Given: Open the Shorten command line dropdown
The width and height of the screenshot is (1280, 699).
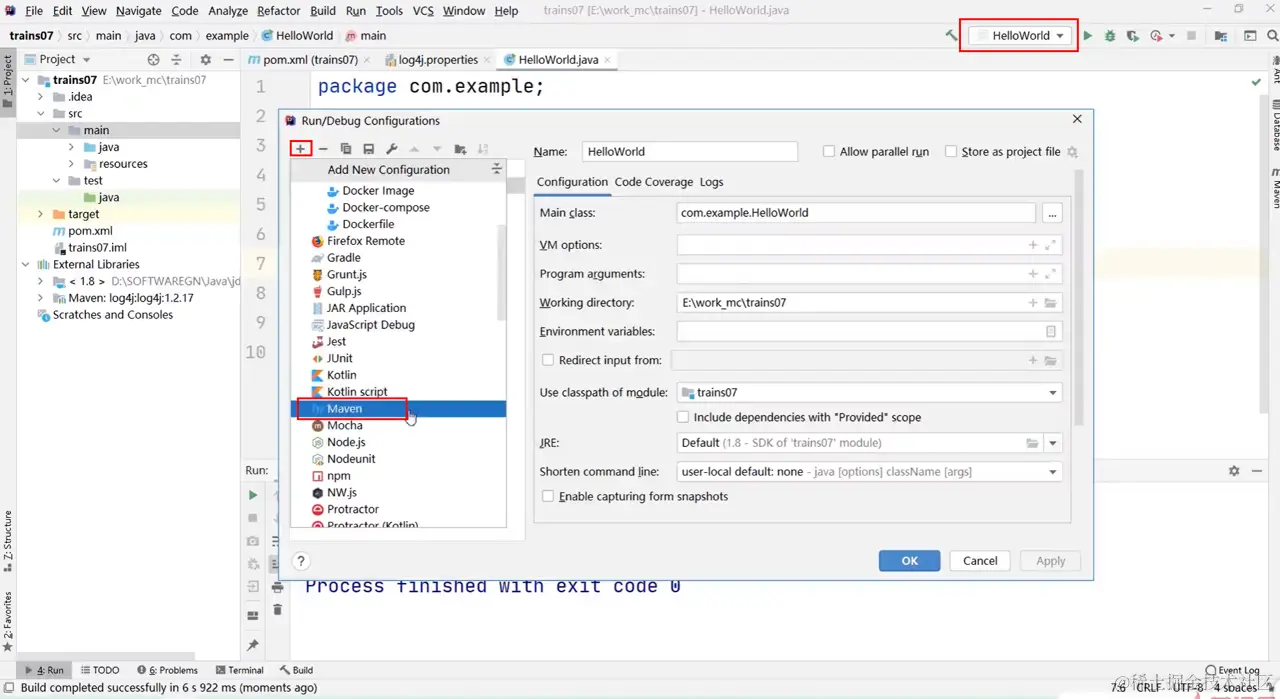Looking at the screenshot, I should (1053, 472).
